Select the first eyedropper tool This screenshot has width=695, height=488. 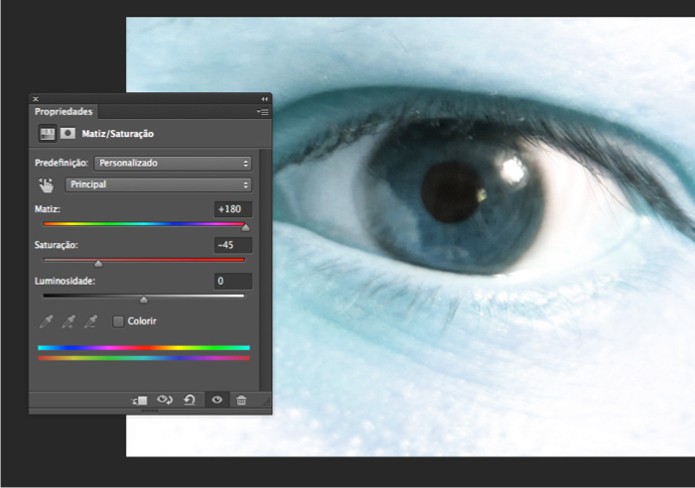pyautogui.click(x=46, y=321)
